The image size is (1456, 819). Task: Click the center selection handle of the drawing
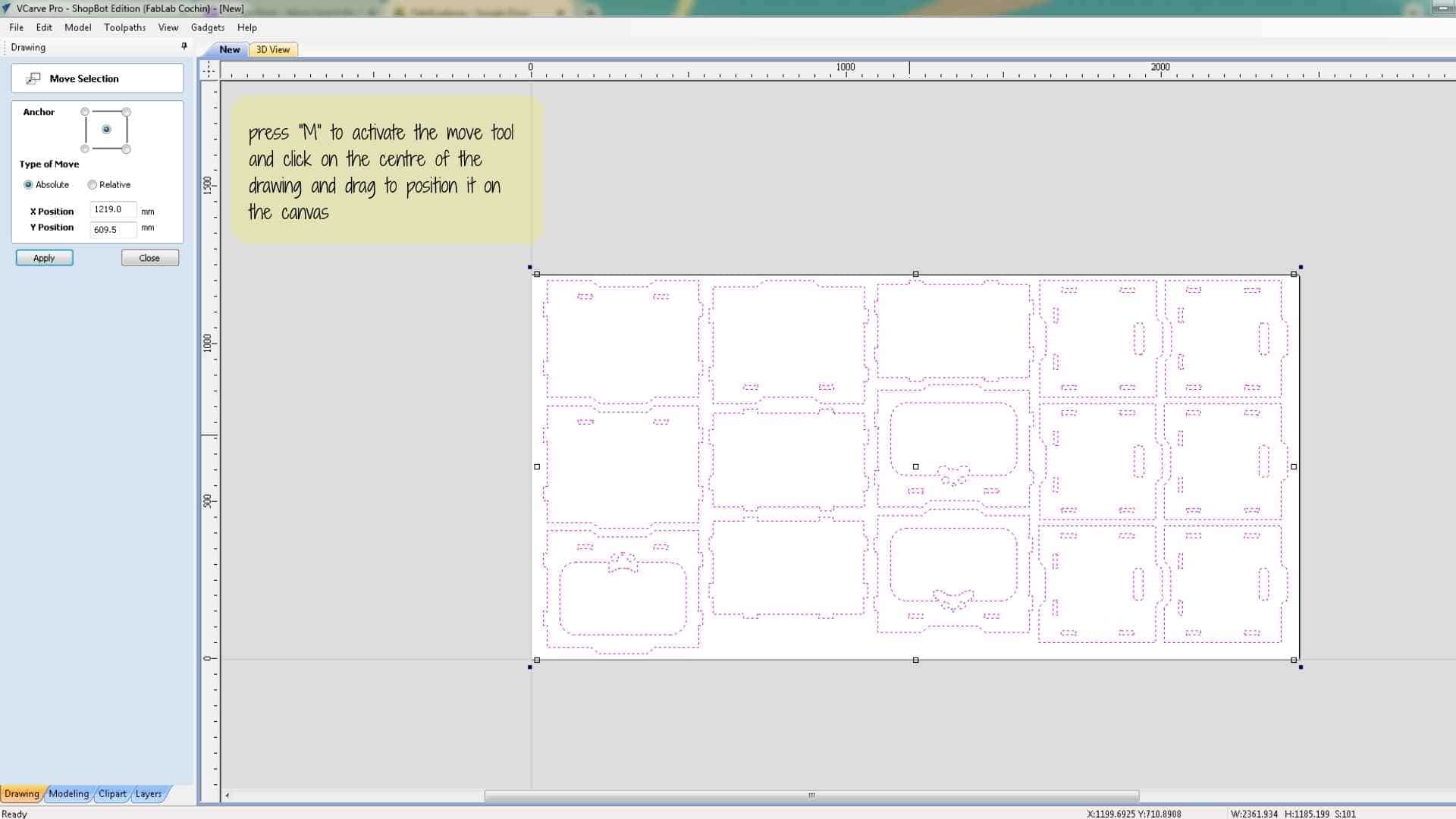915,466
